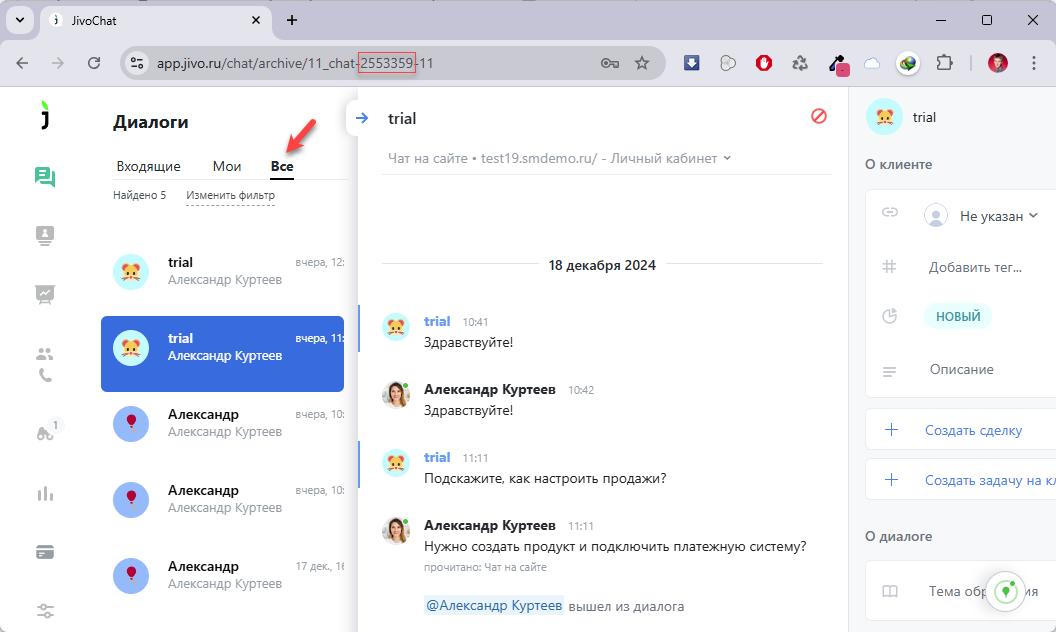
Task: Click the trial sender name at 11:11
Action: (437, 457)
